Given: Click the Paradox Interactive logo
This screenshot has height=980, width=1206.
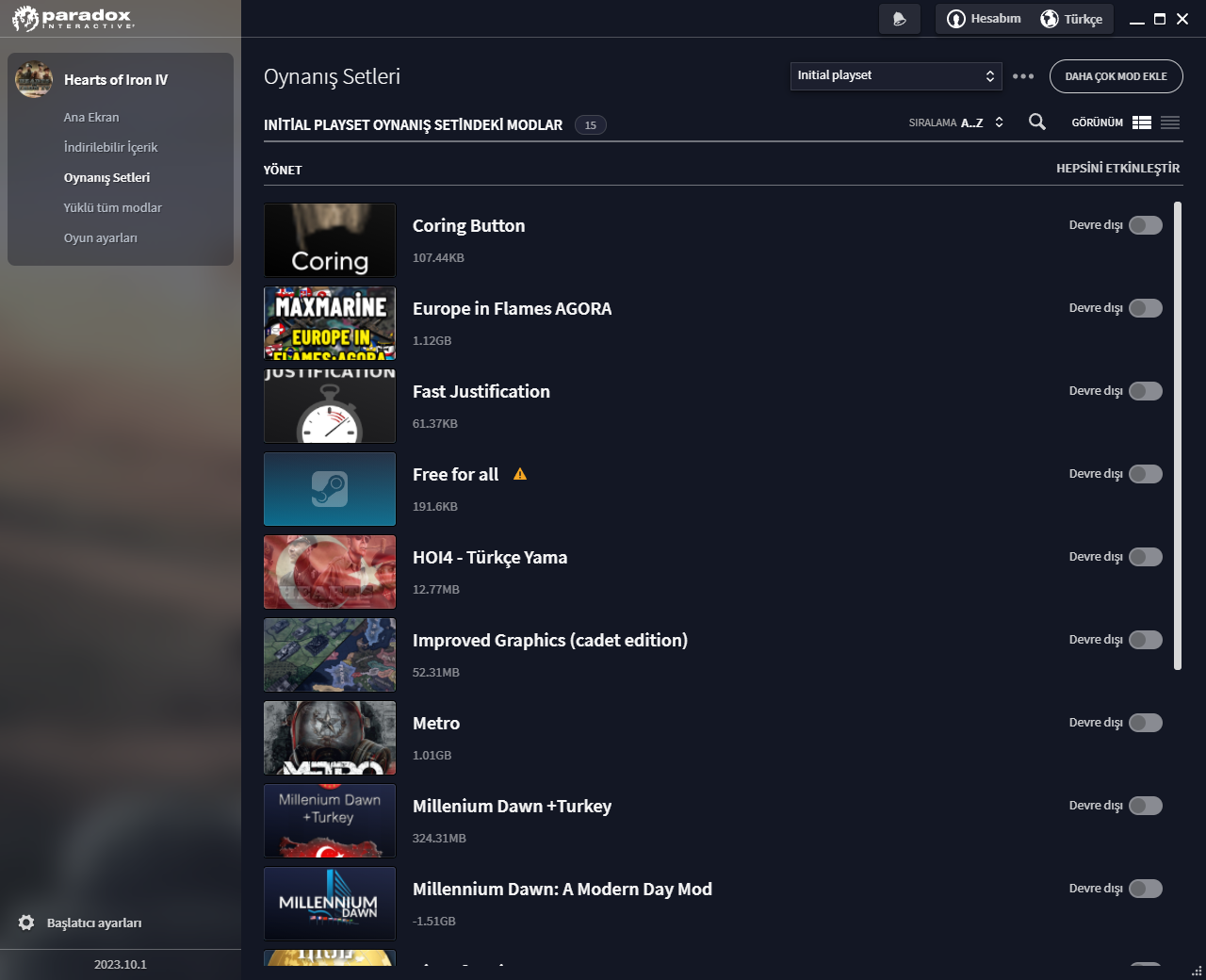Looking at the screenshot, I should click(x=73, y=18).
